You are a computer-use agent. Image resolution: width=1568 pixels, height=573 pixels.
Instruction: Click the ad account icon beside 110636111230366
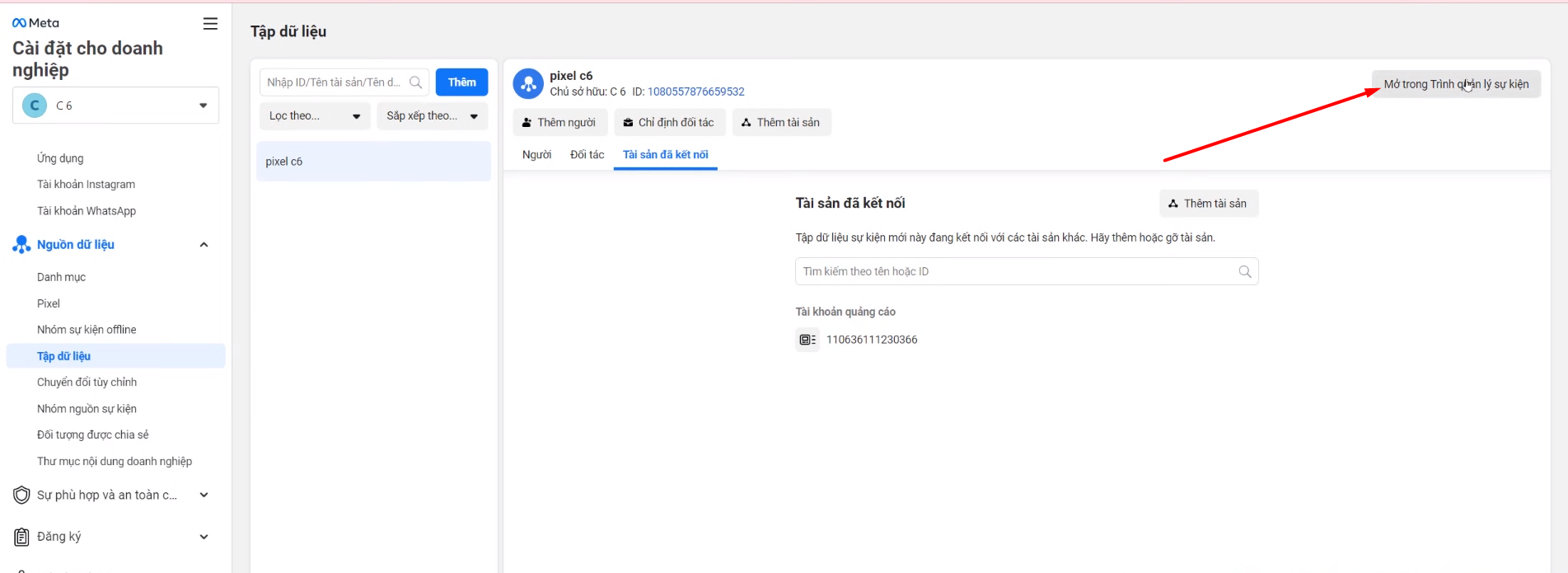(x=807, y=340)
